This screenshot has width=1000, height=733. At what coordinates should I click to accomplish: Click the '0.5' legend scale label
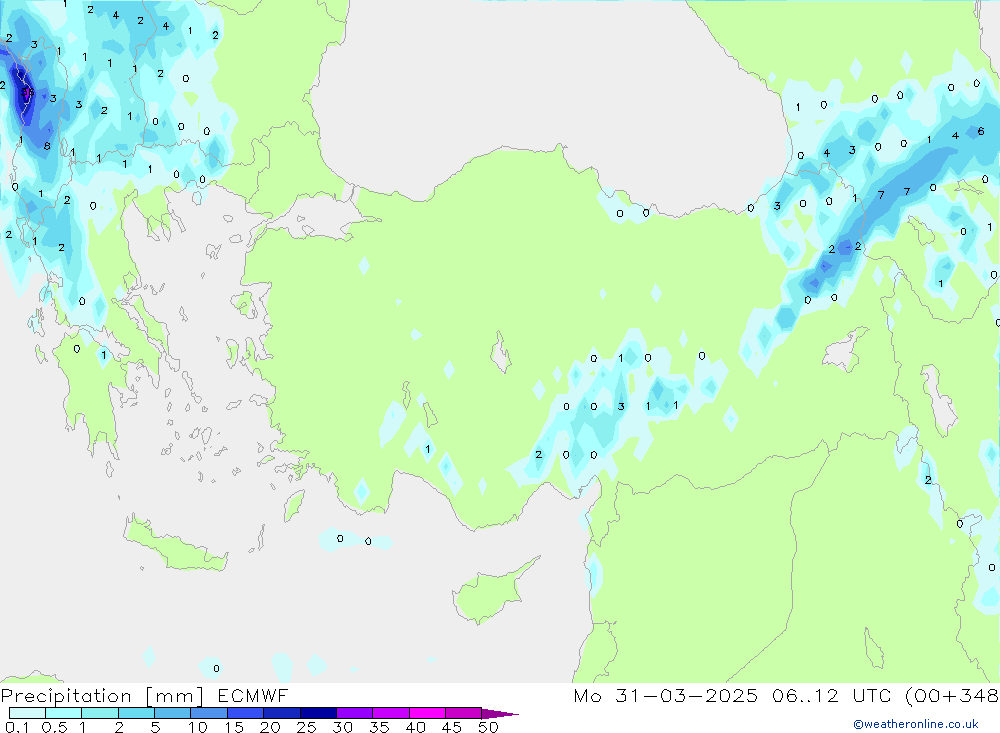[x=54, y=727]
